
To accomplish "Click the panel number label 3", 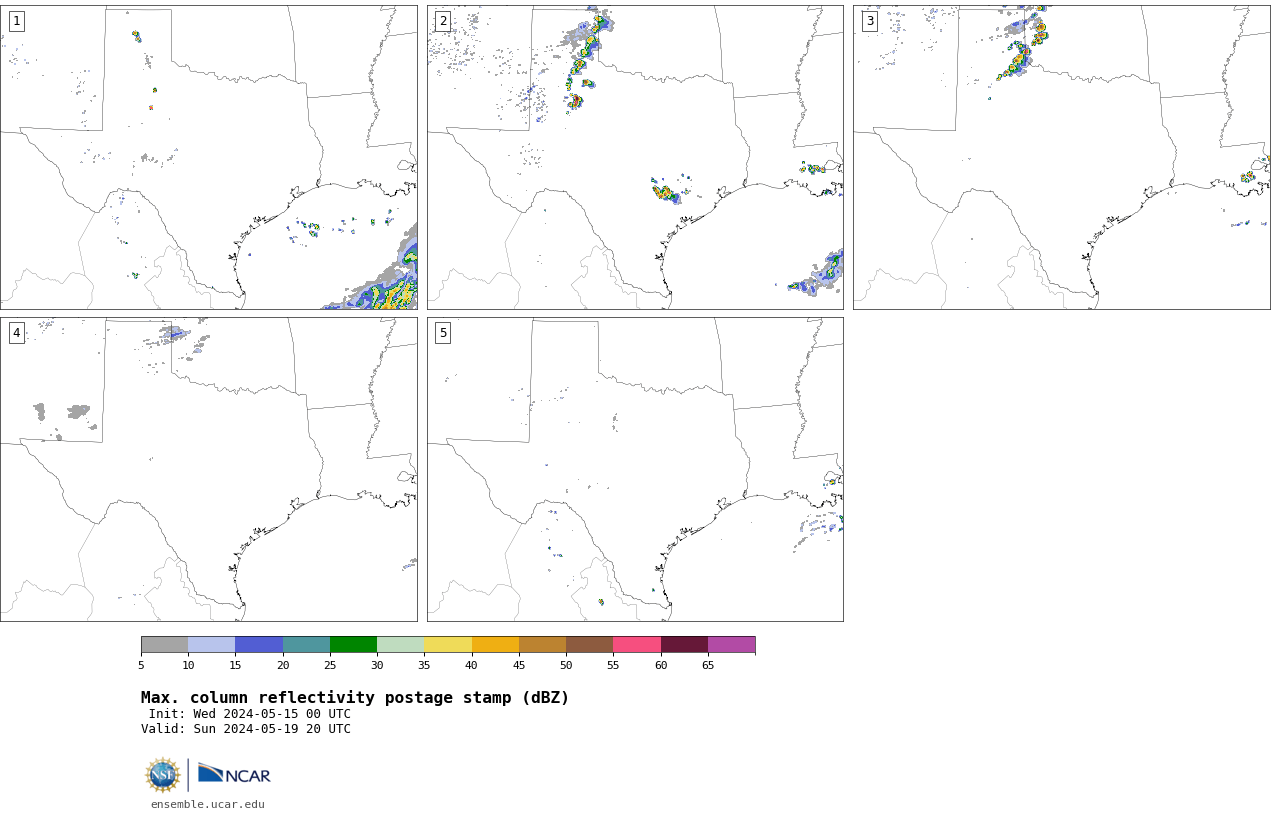I will click(x=869, y=21).
